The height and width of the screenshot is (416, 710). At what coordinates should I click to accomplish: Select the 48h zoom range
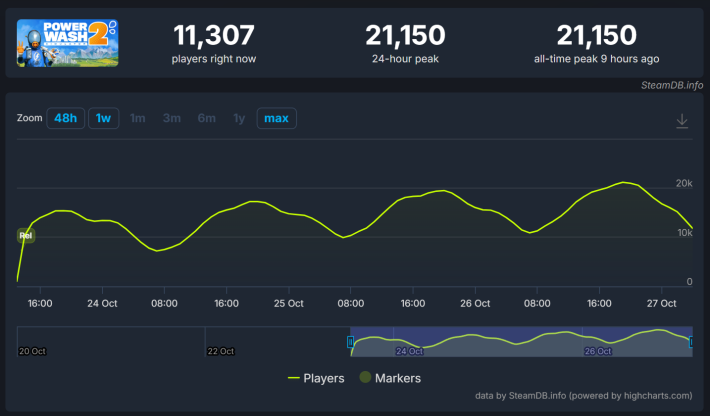[x=65, y=118]
